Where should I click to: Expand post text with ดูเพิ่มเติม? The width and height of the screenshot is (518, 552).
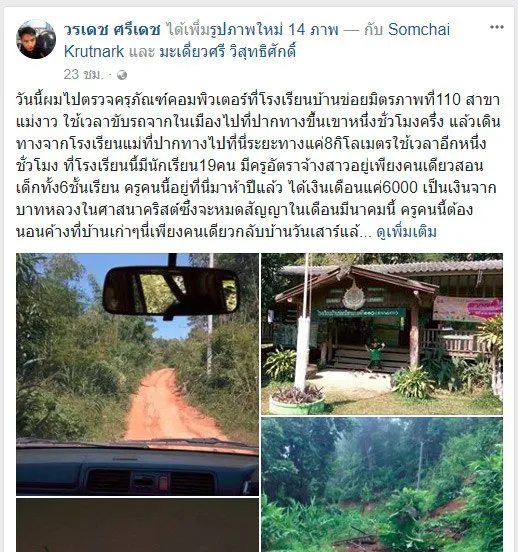pyautogui.click(x=406, y=232)
